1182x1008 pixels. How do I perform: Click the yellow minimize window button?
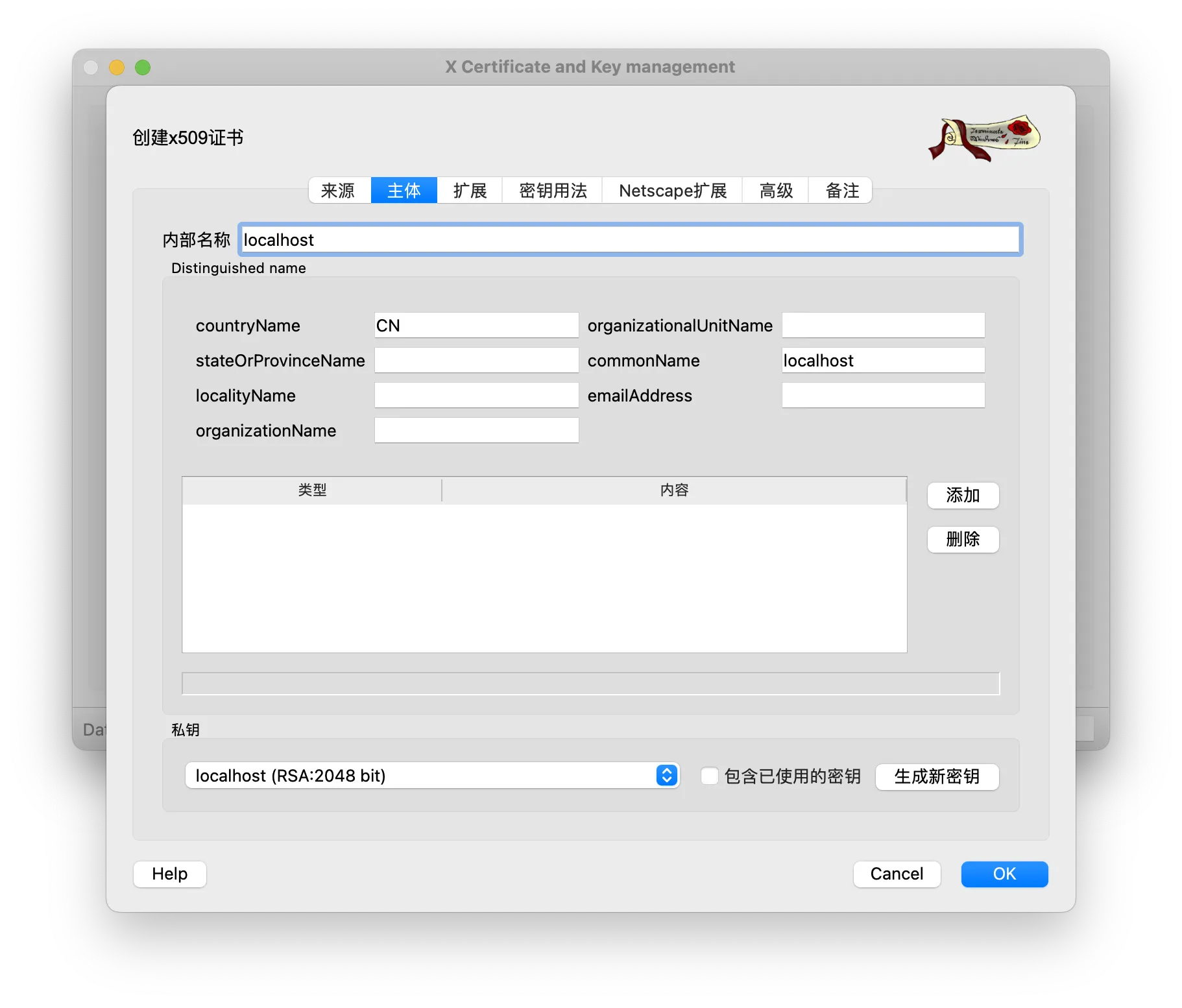(x=117, y=67)
